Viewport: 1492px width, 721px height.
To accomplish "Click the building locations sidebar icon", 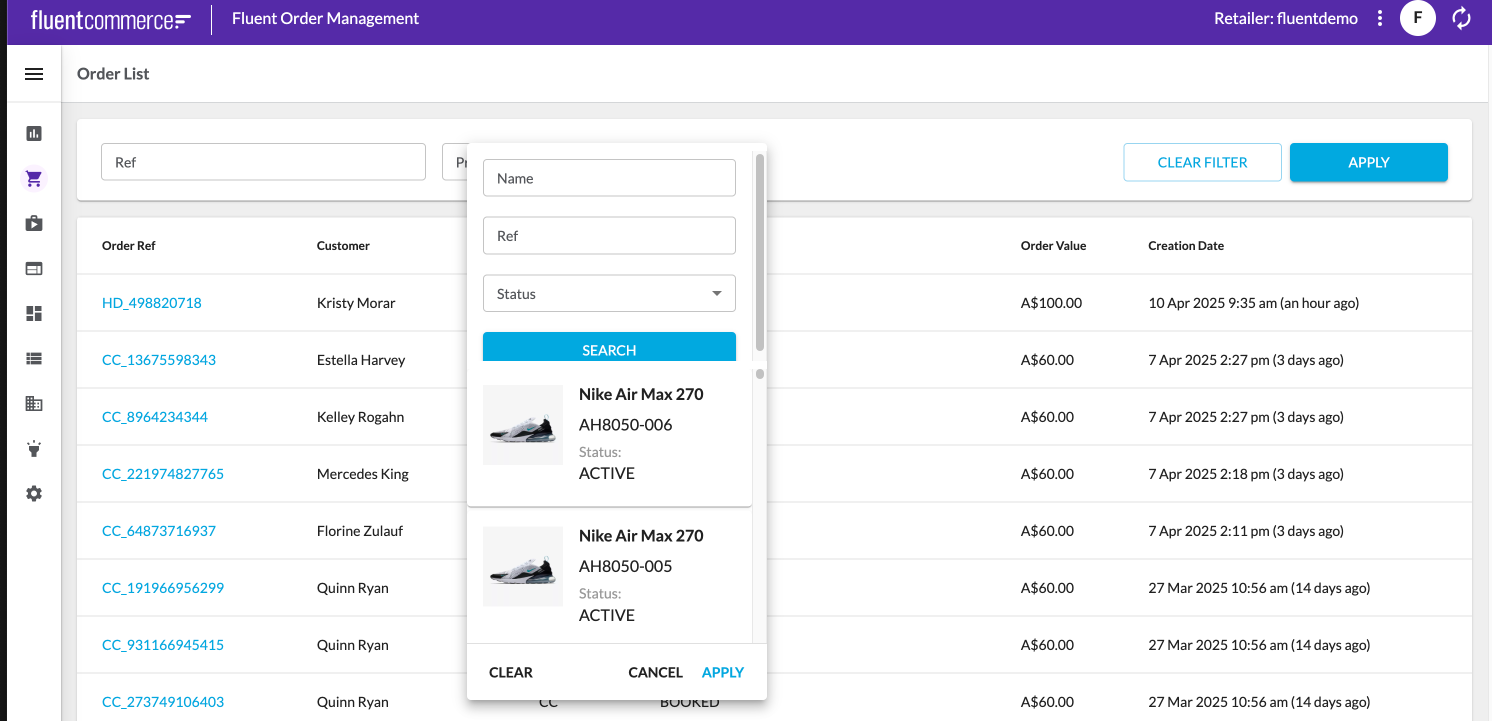I will point(34,404).
